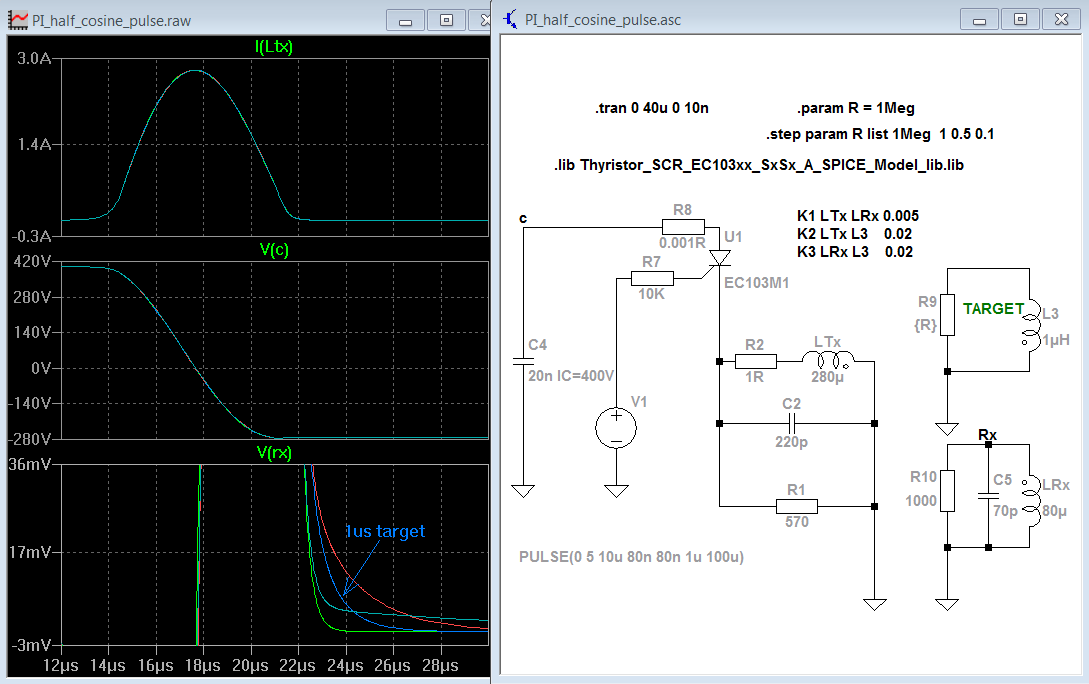Screen dimensions: 1089x684
Task: Click the waveform window icon of PI_half_cosine_pulse.raw
Action: coord(18,20)
